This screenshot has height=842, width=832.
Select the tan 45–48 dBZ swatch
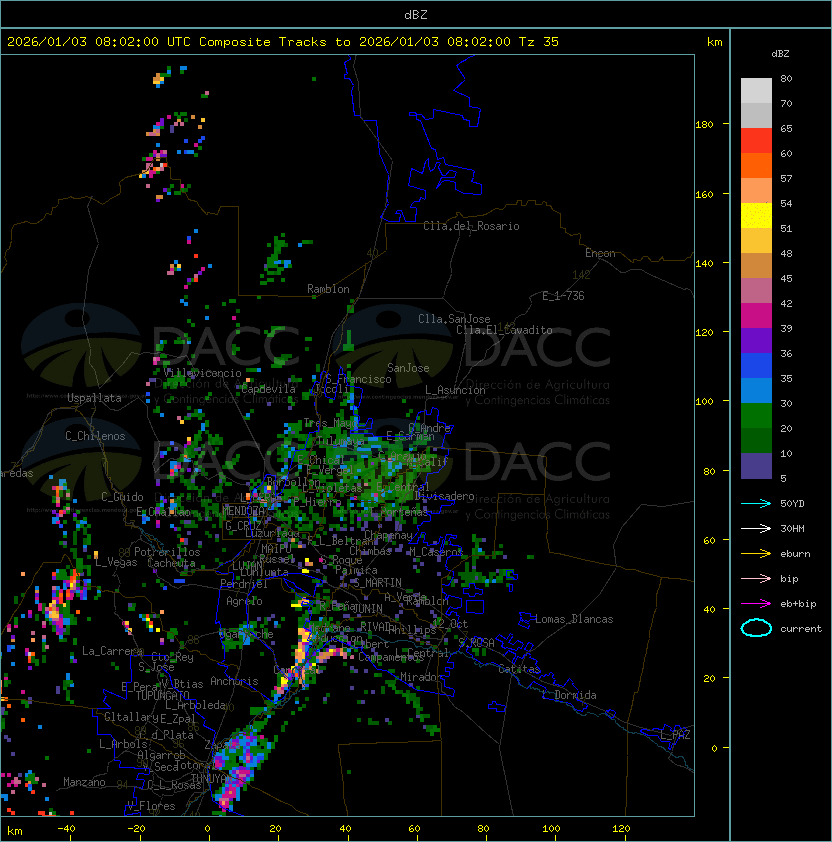[x=756, y=266]
